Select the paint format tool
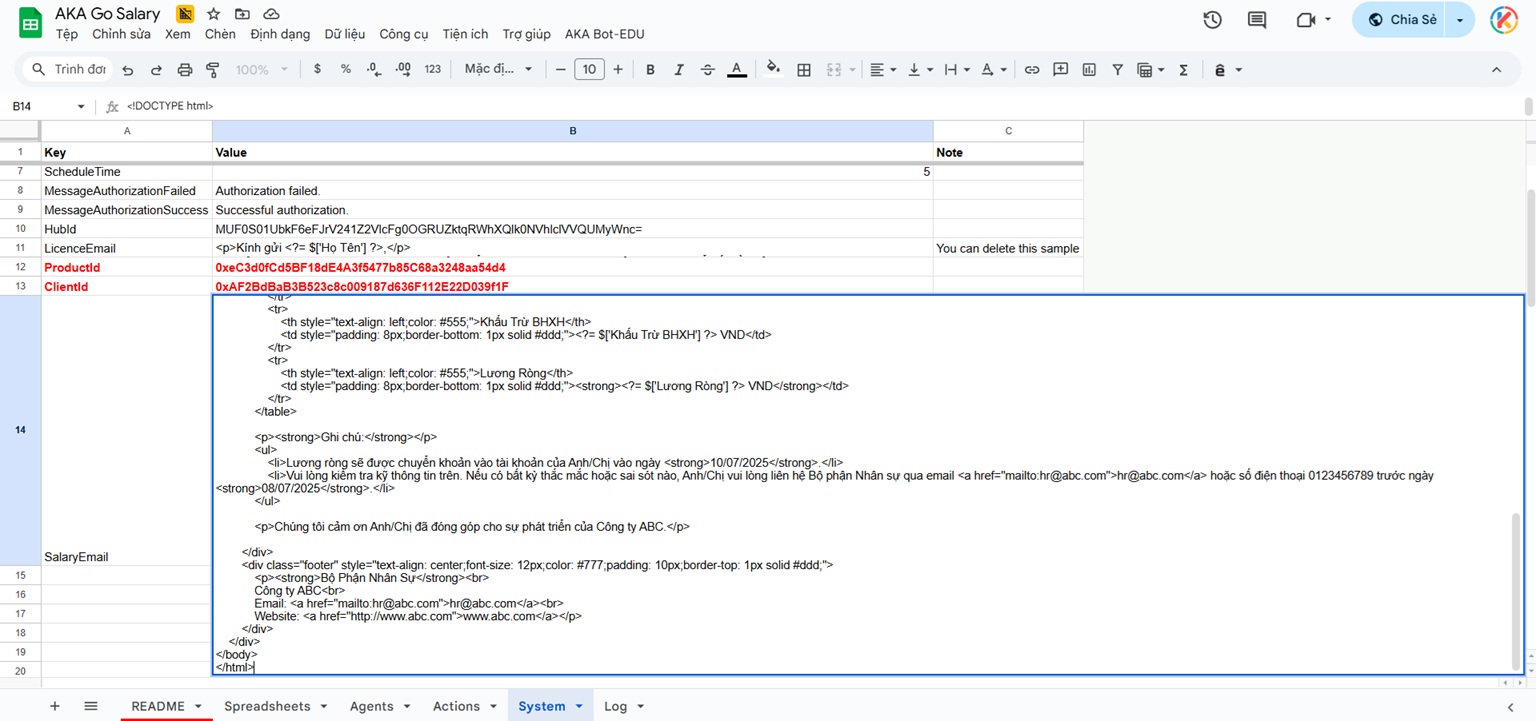 click(212, 70)
